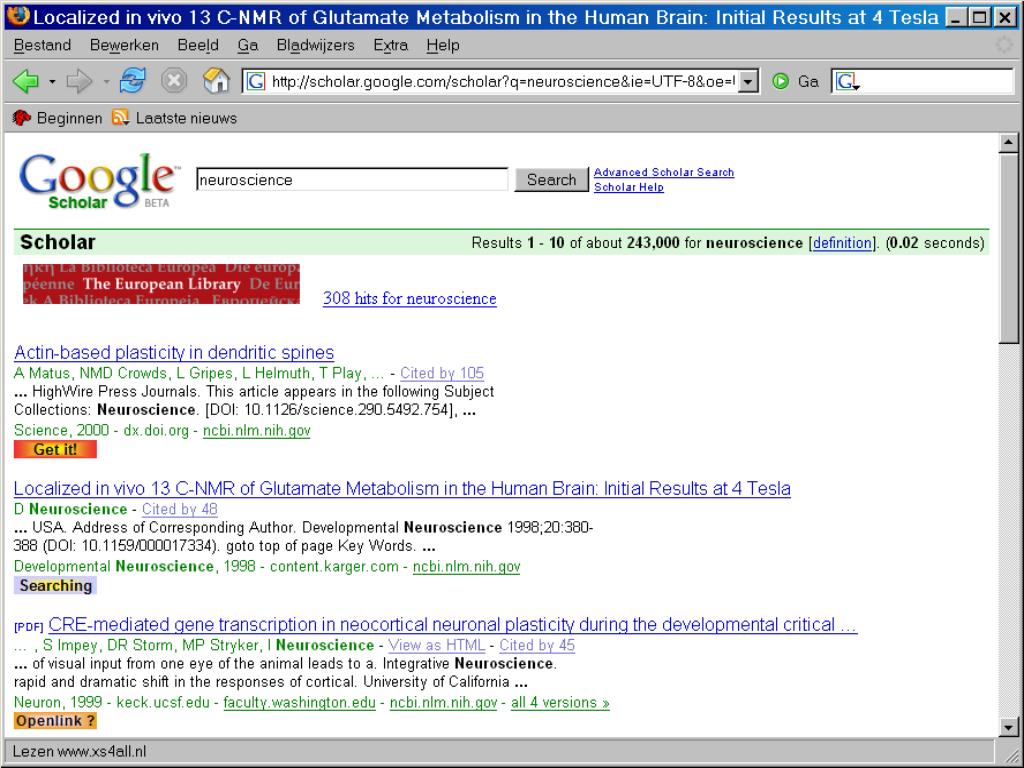Image resolution: width=1024 pixels, height=768 pixels.
Task: Click Cited by 48 link
Action: click(x=180, y=509)
